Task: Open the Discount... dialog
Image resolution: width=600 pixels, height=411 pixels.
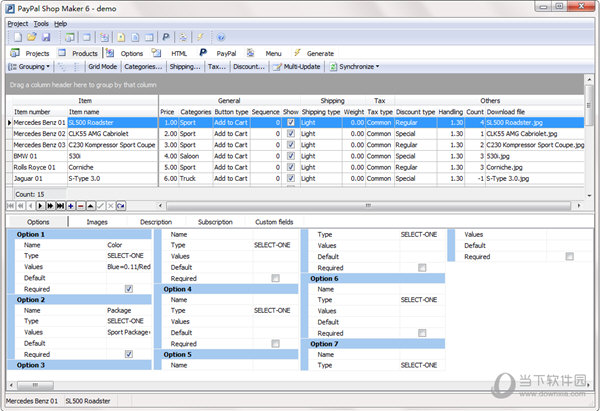Action: 249,67
